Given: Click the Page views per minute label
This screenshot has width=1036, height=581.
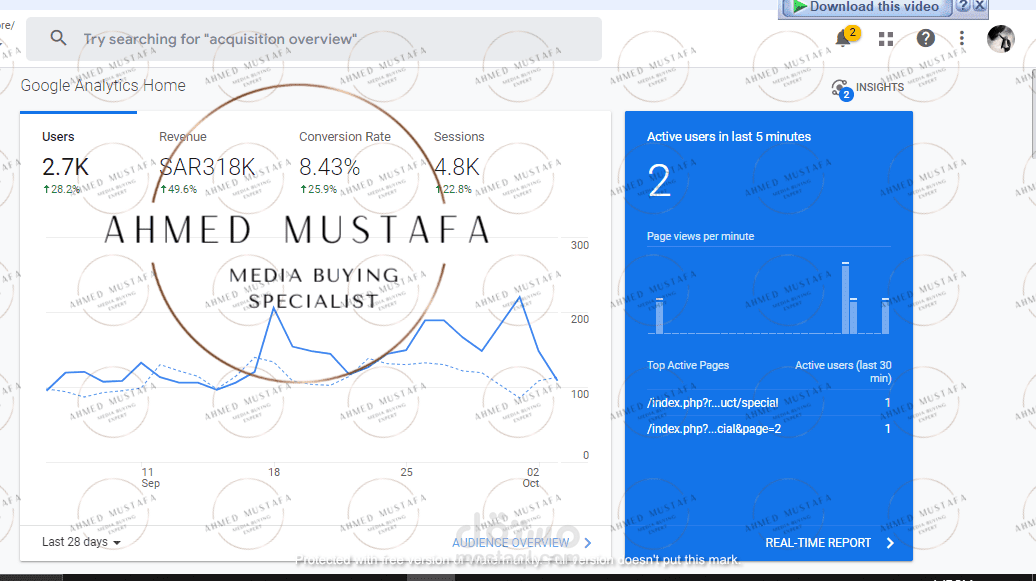Looking at the screenshot, I should point(700,236).
